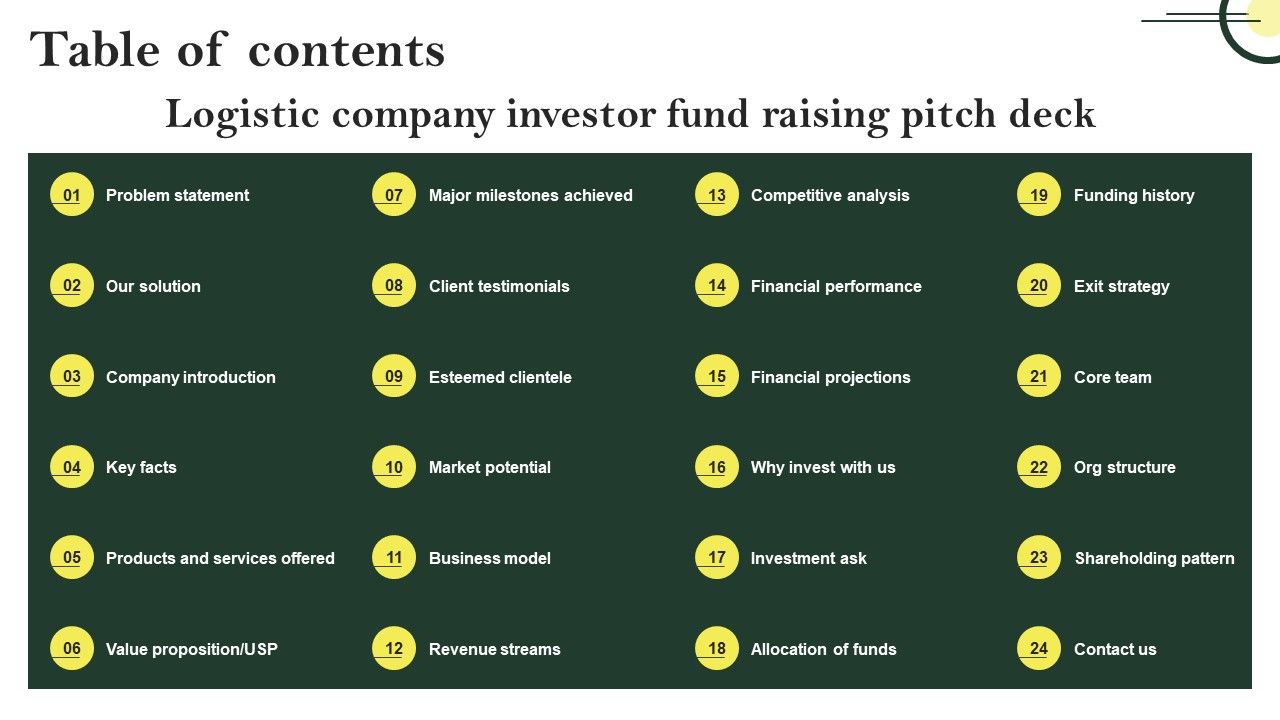Screen dimensions: 1280x720
Task: Jump to the Exit strategy section
Action: [1121, 287]
